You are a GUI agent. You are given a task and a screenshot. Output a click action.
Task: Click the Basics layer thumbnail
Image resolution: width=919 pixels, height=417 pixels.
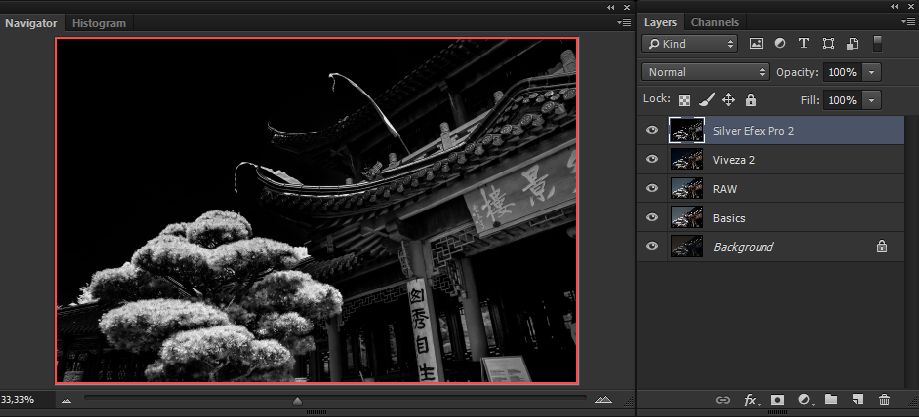(x=687, y=217)
